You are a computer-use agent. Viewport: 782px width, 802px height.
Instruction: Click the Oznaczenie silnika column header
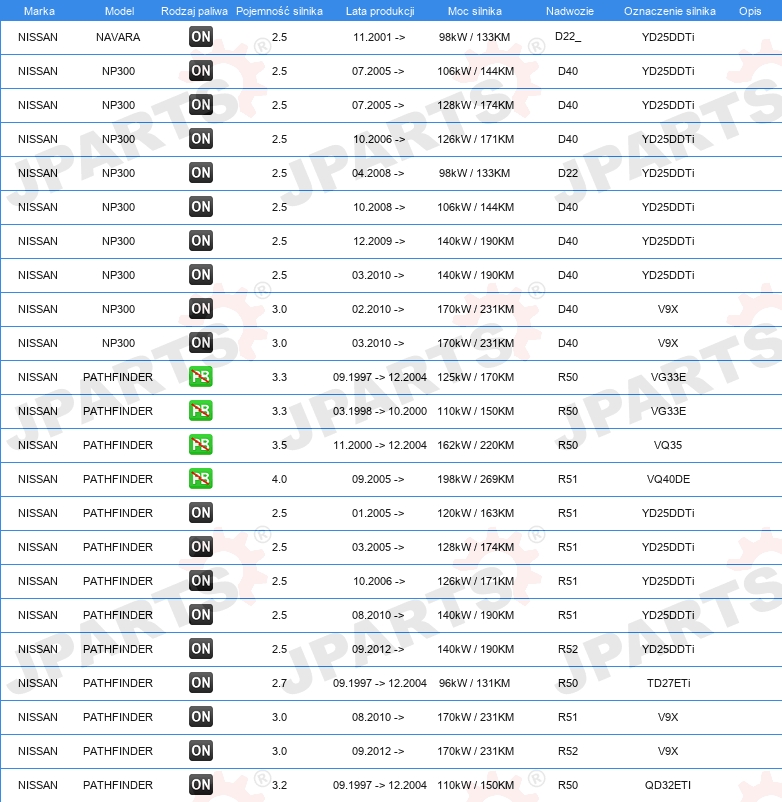tap(669, 11)
